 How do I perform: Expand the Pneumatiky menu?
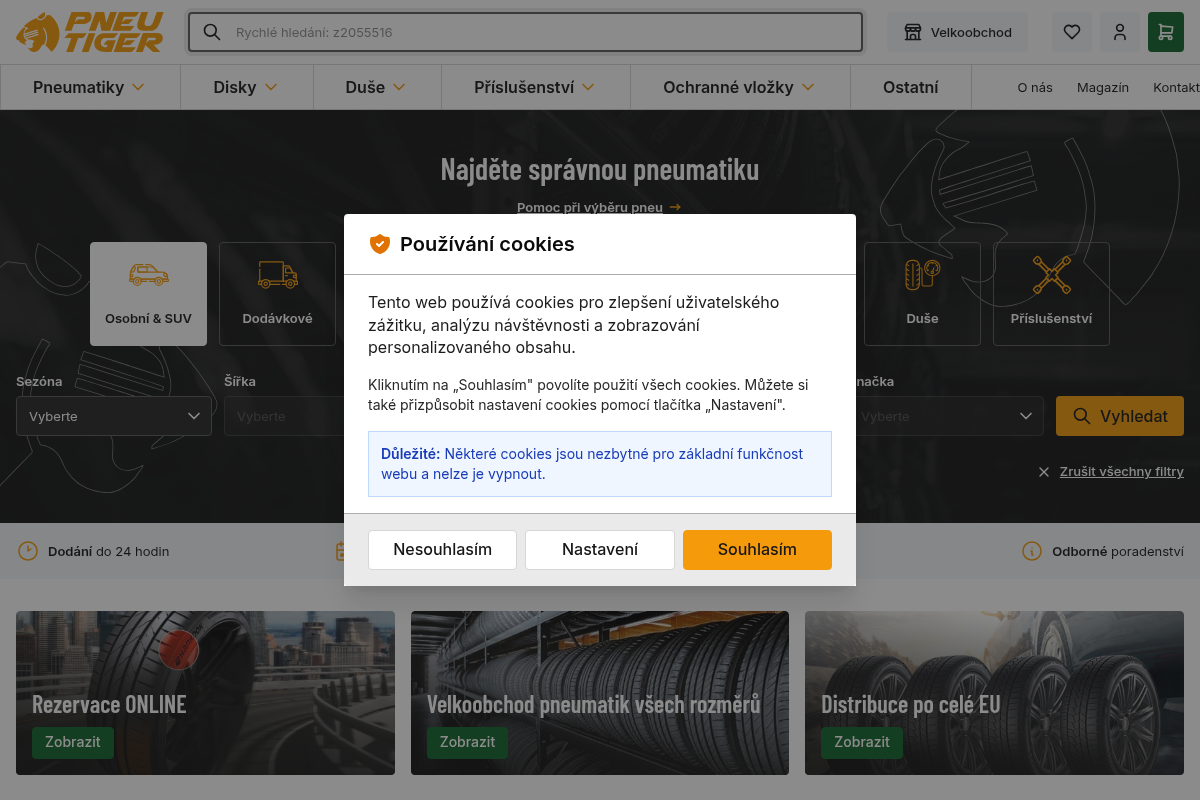click(x=89, y=87)
